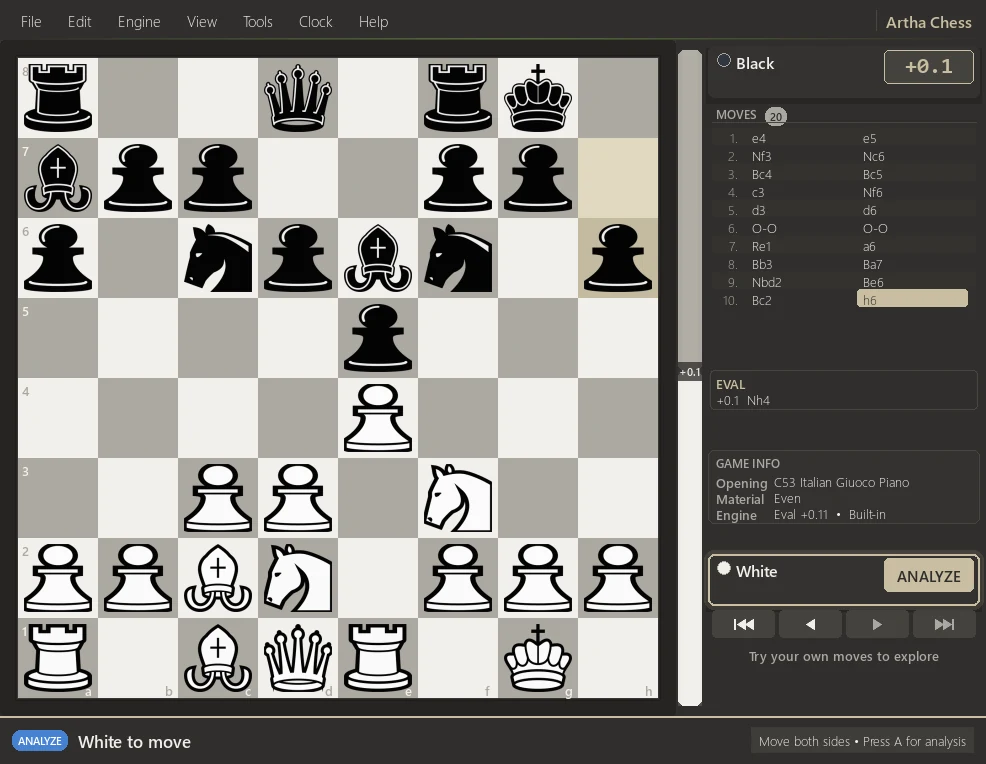The image size is (986, 764).
Task: Jump to the last move
Action: pyautogui.click(x=944, y=624)
